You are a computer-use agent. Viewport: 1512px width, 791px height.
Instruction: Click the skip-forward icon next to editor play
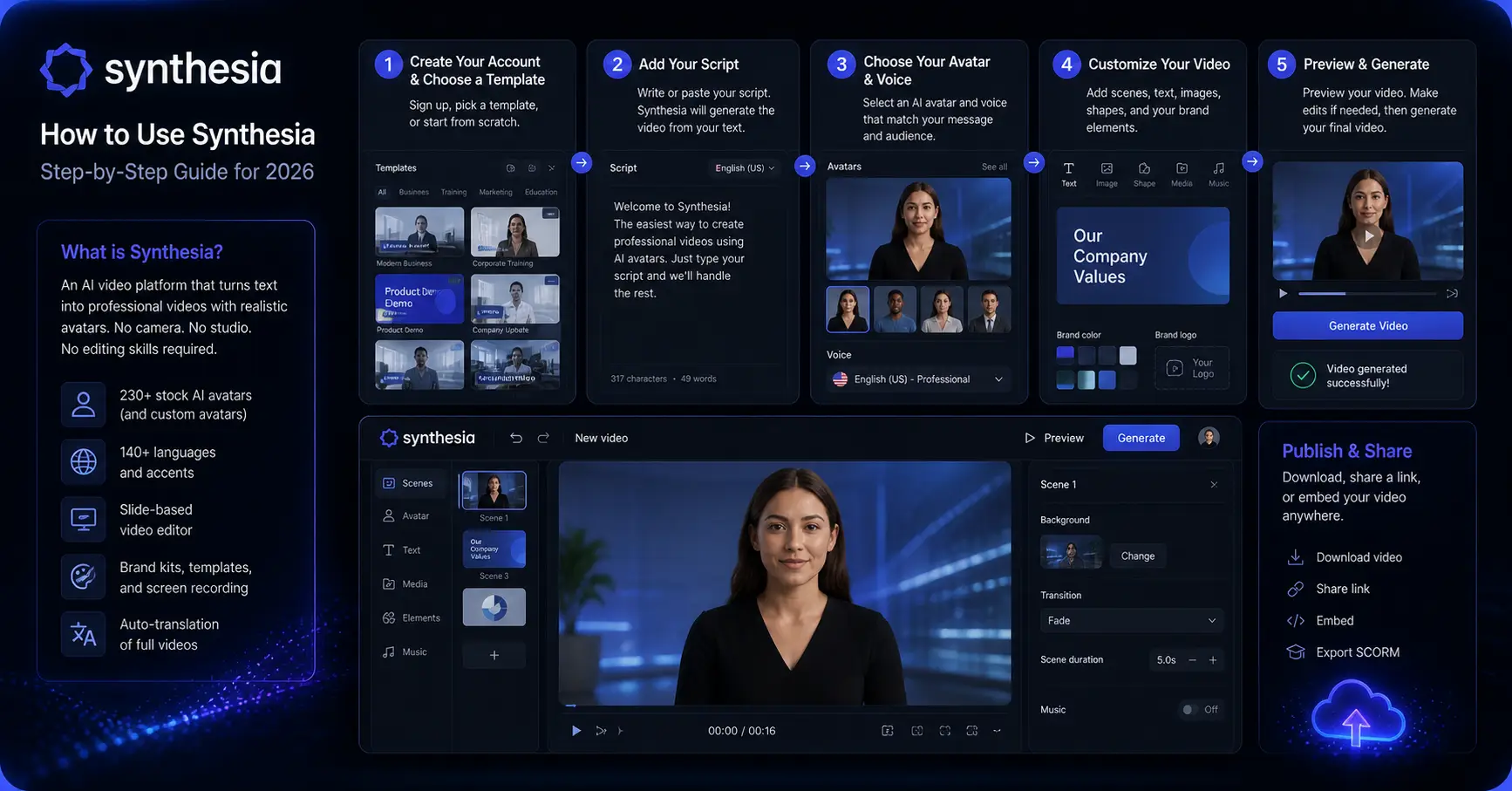coord(601,731)
